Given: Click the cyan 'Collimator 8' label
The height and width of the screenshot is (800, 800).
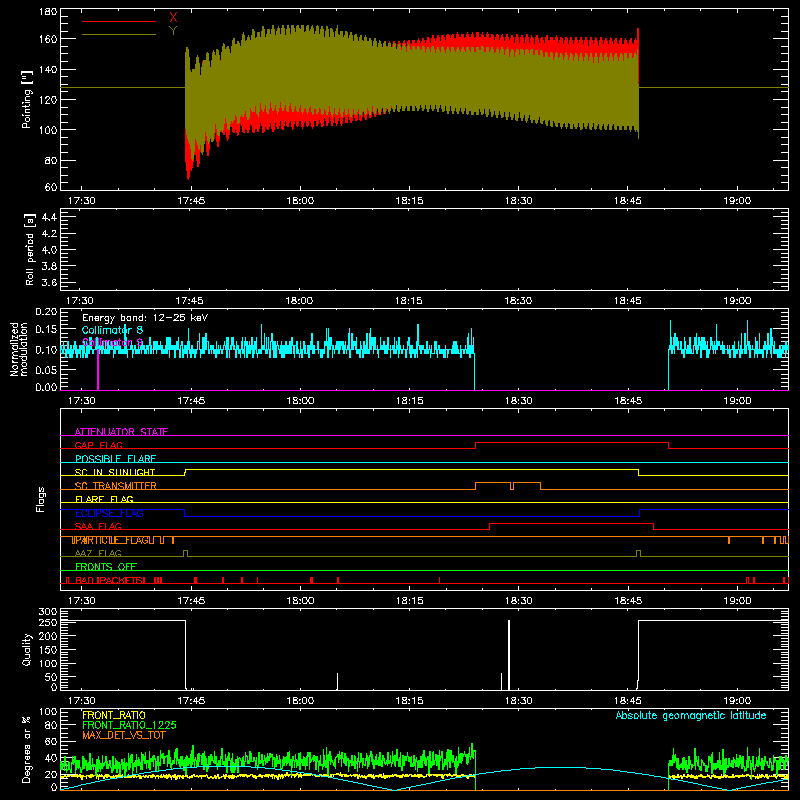Looking at the screenshot, I should click(112, 330).
